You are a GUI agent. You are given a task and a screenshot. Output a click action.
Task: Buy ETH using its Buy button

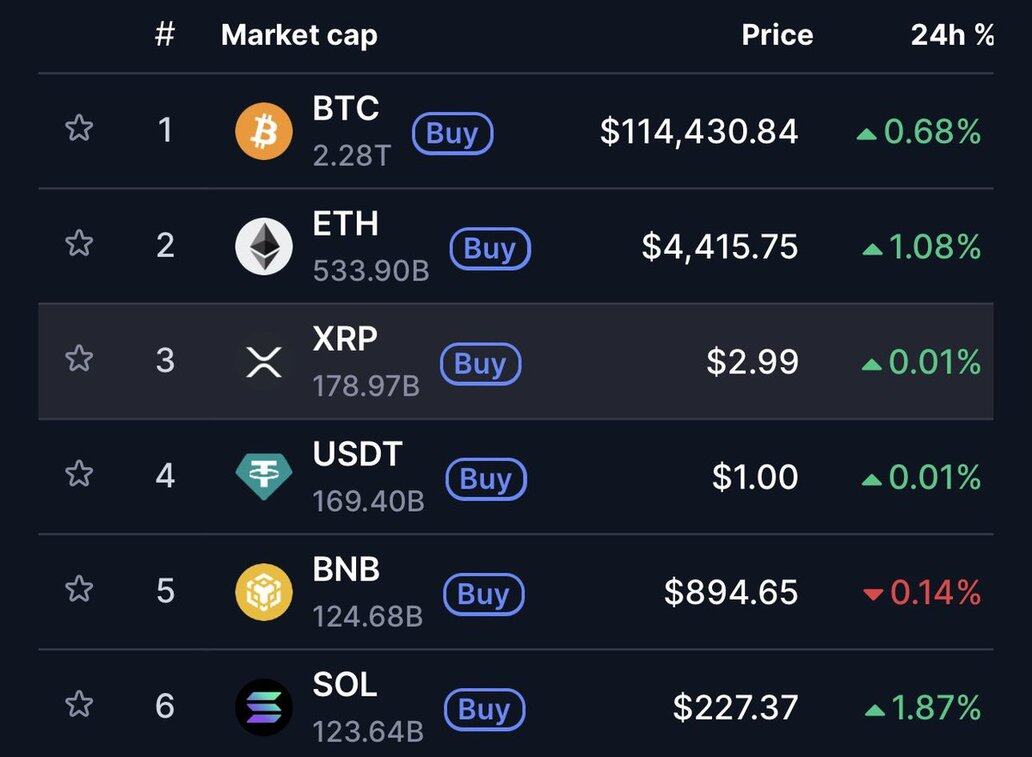click(x=490, y=249)
